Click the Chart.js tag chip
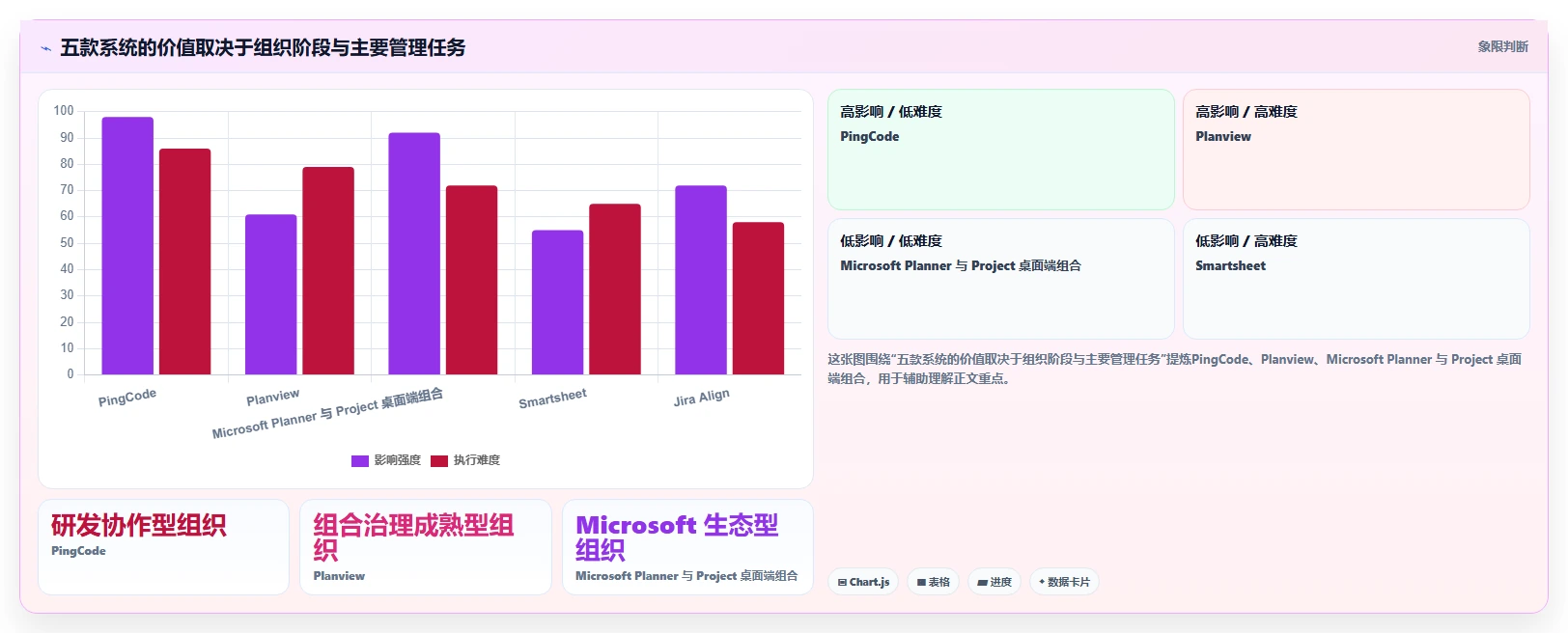 pos(863,582)
